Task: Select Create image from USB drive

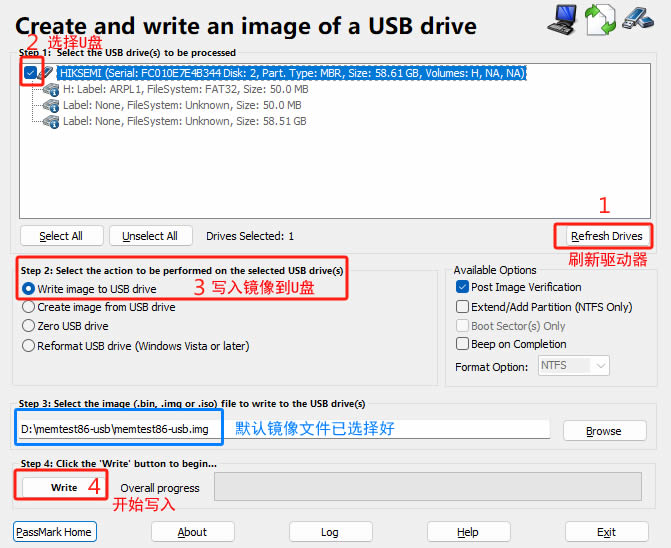Action: coord(29,307)
